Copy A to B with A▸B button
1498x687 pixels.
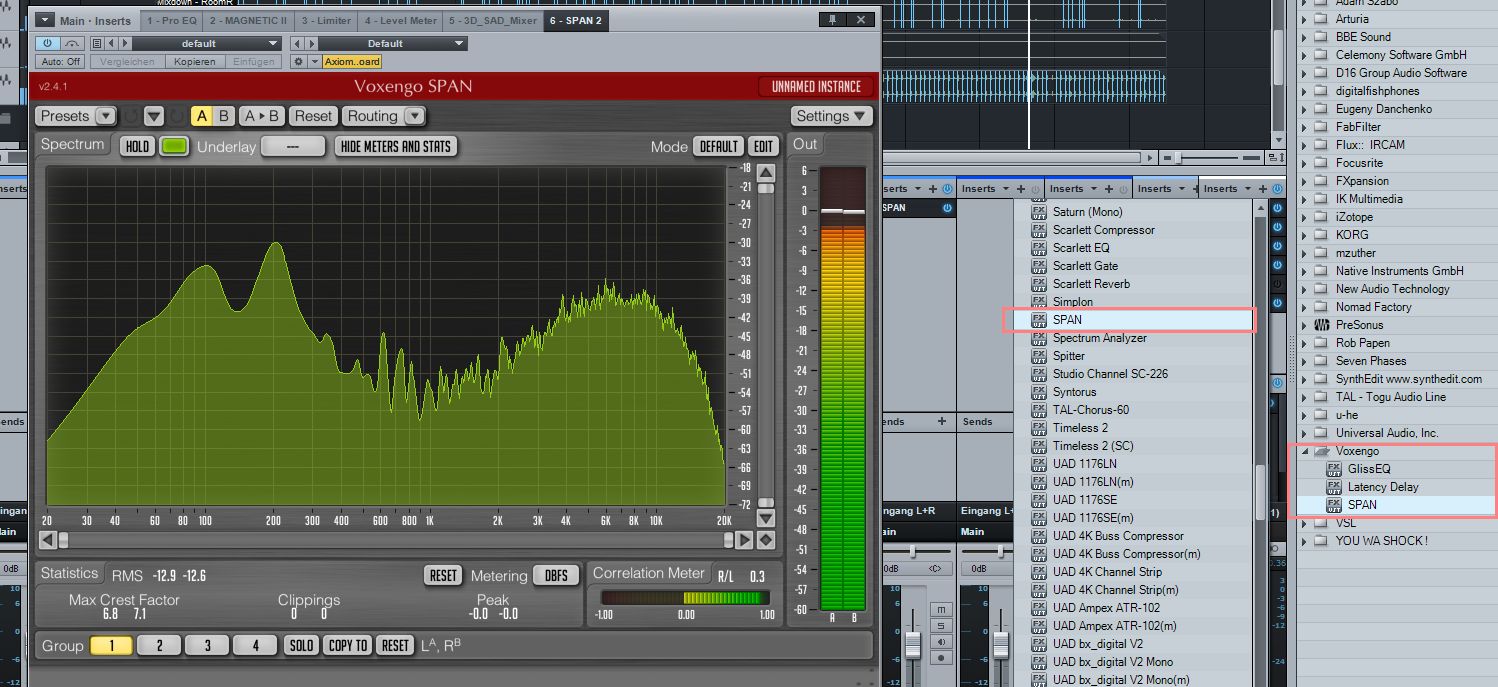[262, 116]
